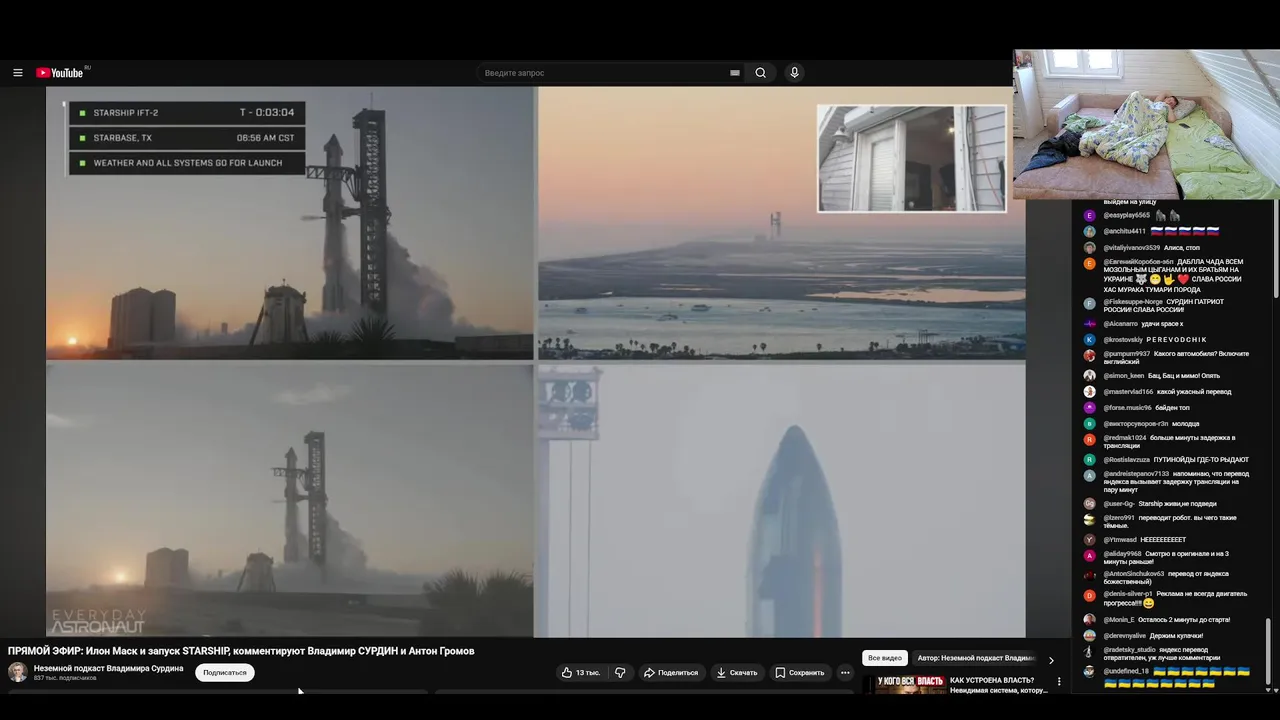This screenshot has height=720, width=1280.
Task: Click the main Starship launch video player
Action: coord(536,362)
